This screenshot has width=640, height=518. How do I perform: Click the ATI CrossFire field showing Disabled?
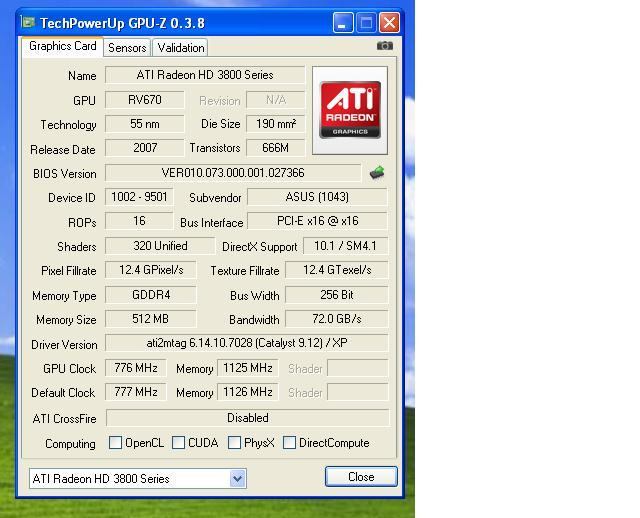248,418
